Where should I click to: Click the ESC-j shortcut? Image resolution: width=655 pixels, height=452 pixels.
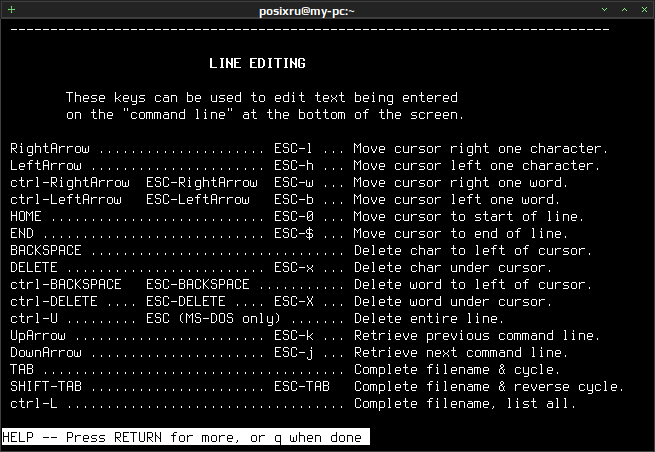[294, 353]
